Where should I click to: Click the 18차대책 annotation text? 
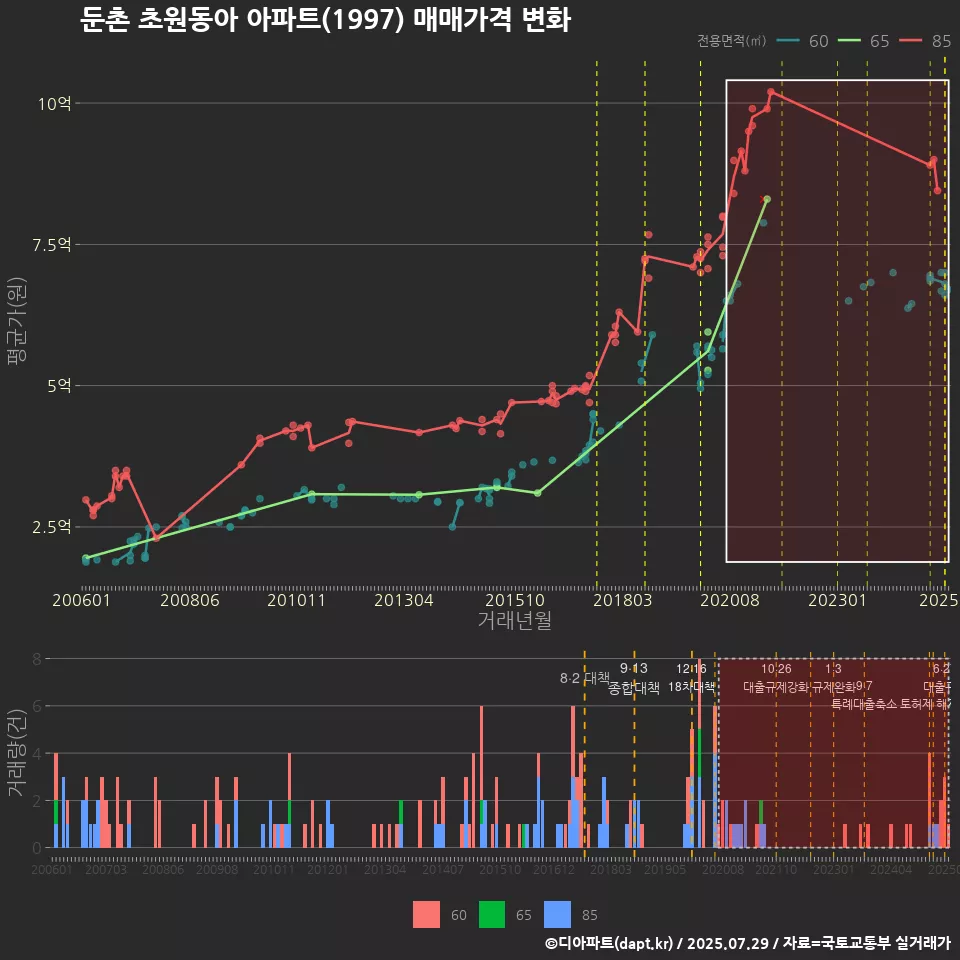point(691,687)
